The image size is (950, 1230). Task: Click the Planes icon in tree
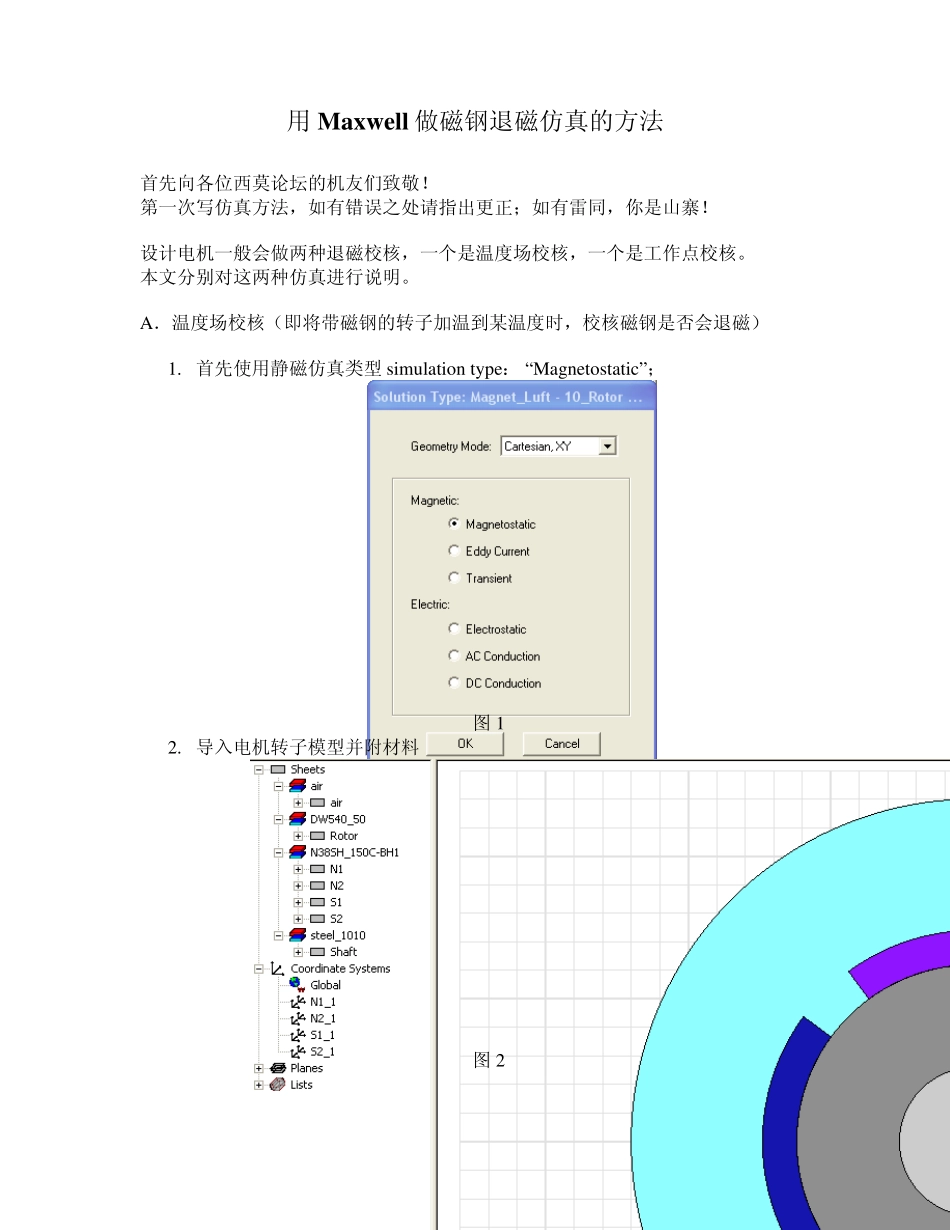point(277,1068)
